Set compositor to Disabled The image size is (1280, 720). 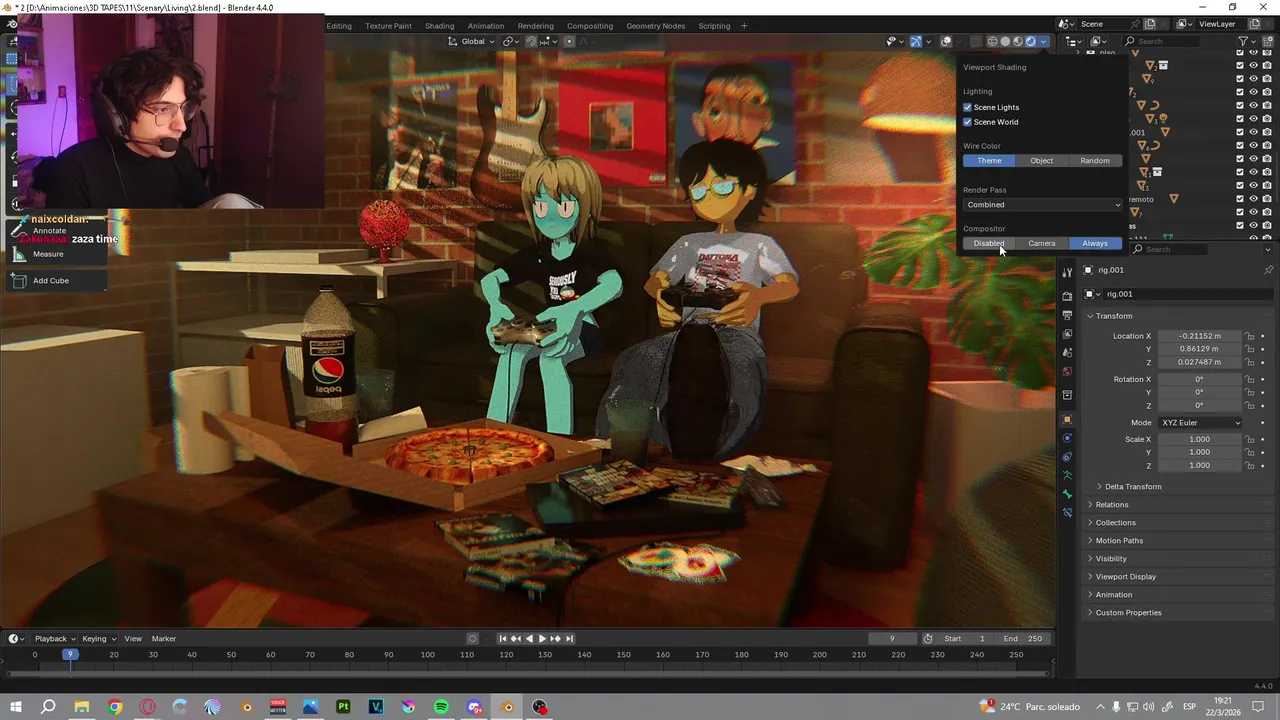point(989,243)
